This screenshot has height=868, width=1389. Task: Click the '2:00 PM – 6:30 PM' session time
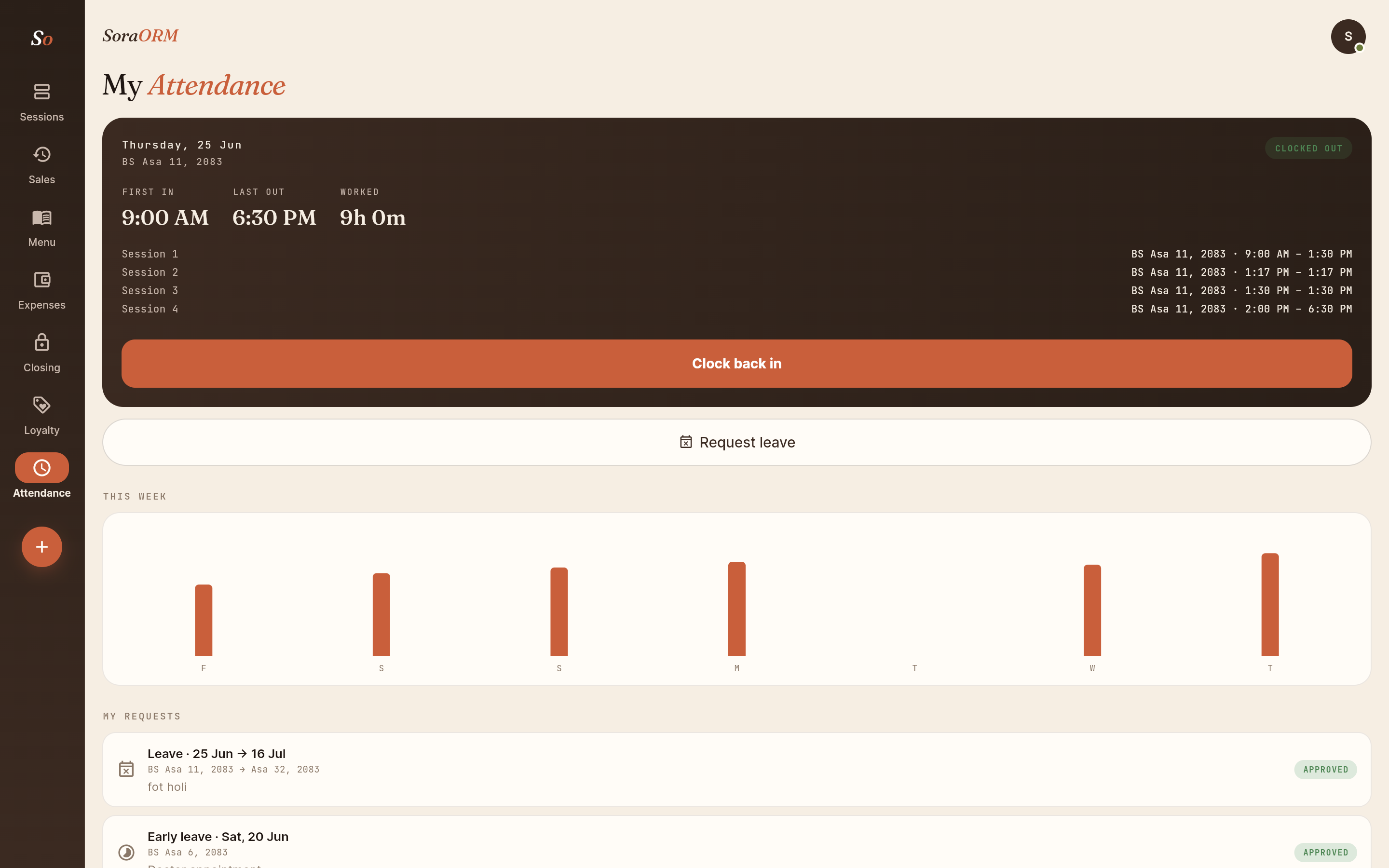pos(1298,309)
